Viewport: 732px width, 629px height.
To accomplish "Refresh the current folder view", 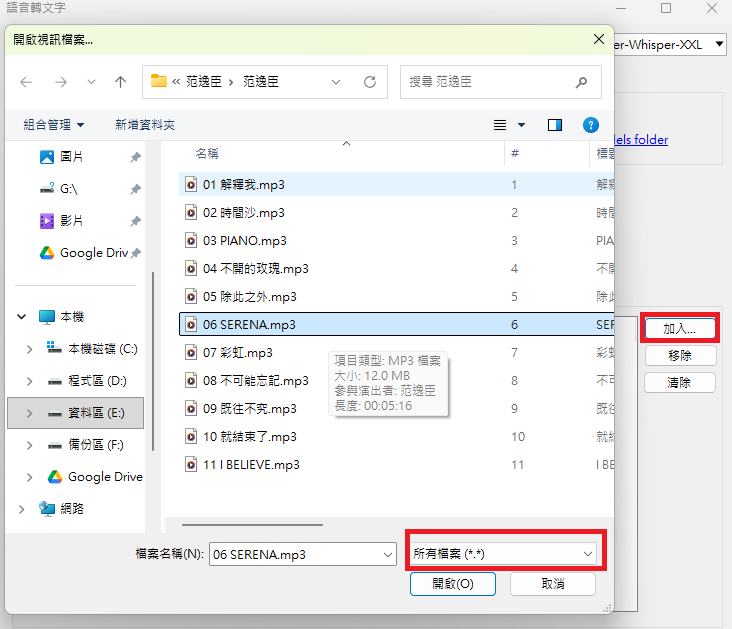I will (x=370, y=82).
